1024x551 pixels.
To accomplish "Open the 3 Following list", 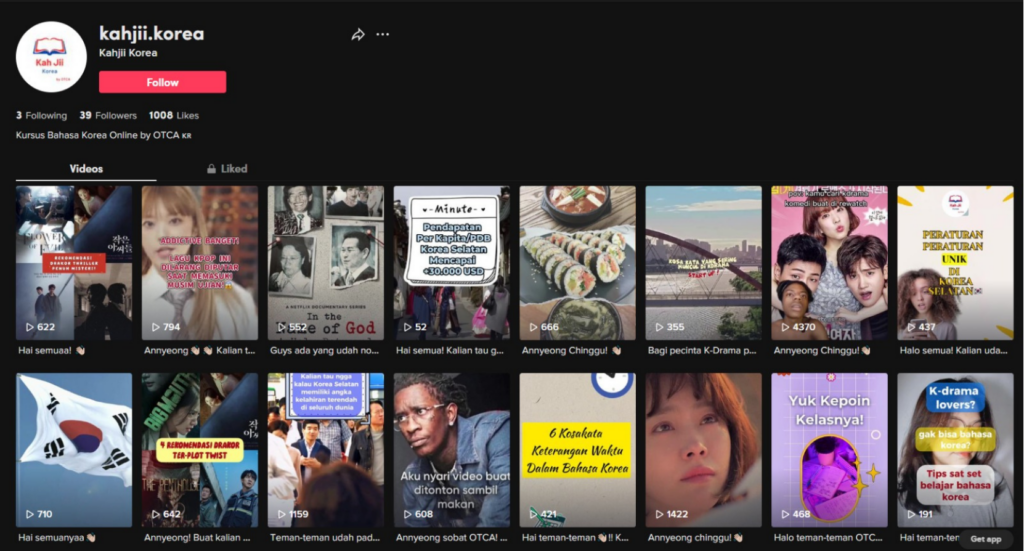I will [41, 116].
